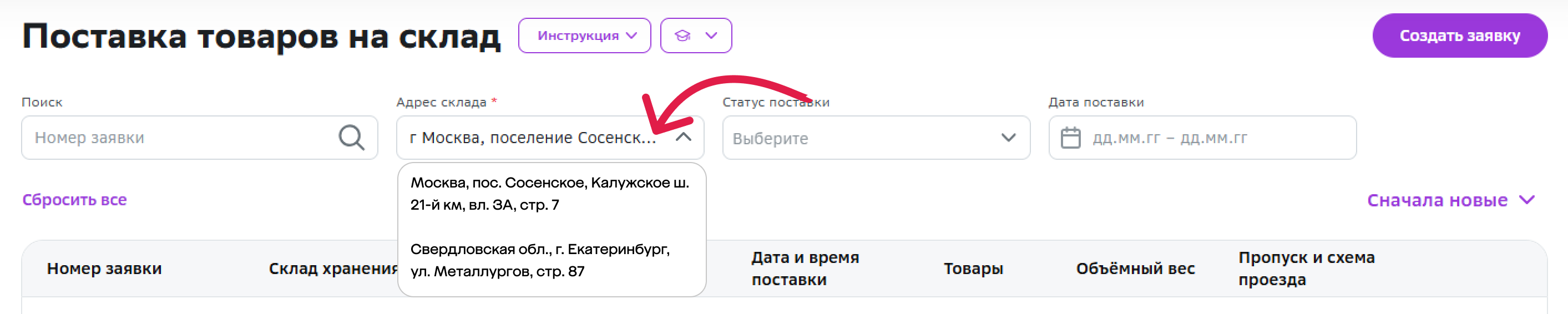Image resolution: width=1568 pixels, height=314 pixels.
Task: Click the Номер заявки column header
Action: click(x=104, y=269)
